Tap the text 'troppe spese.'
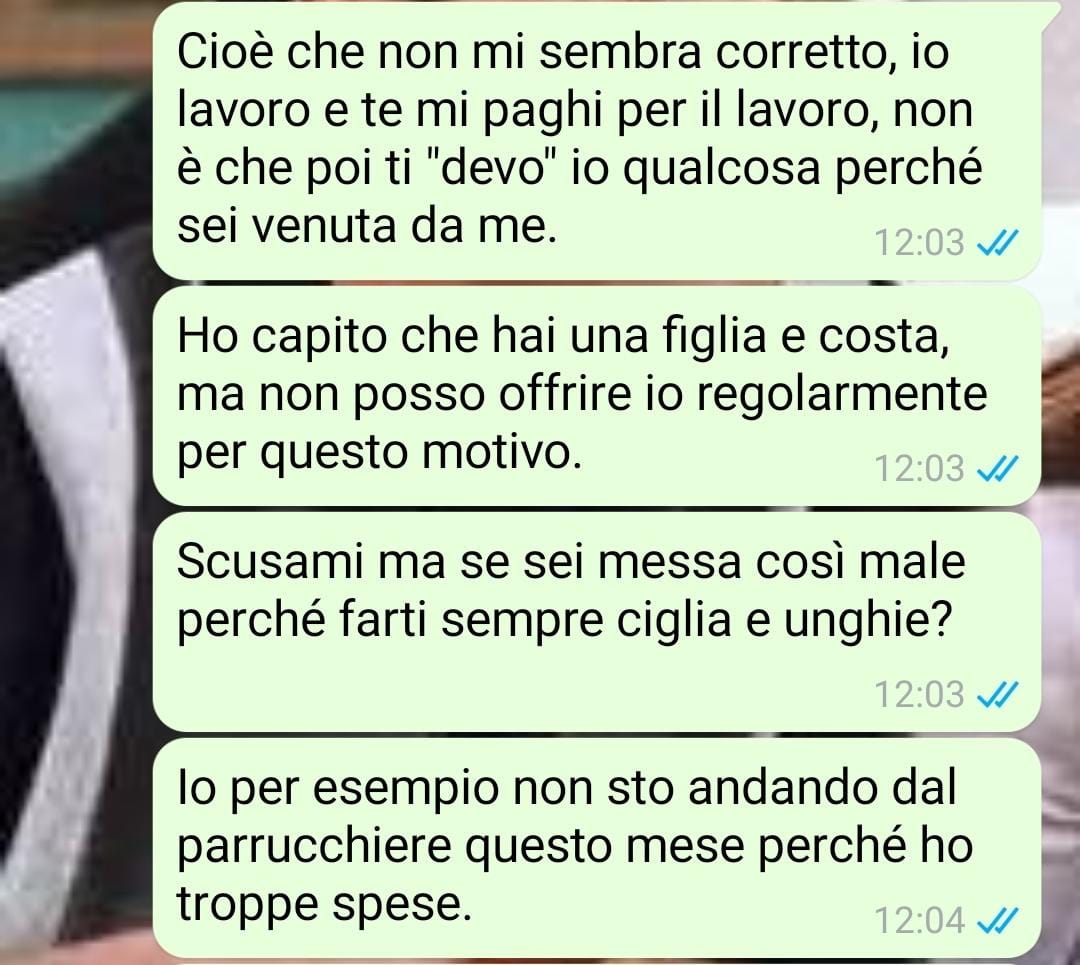Image resolution: width=1080 pixels, height=965 pixels. (324, 904)
